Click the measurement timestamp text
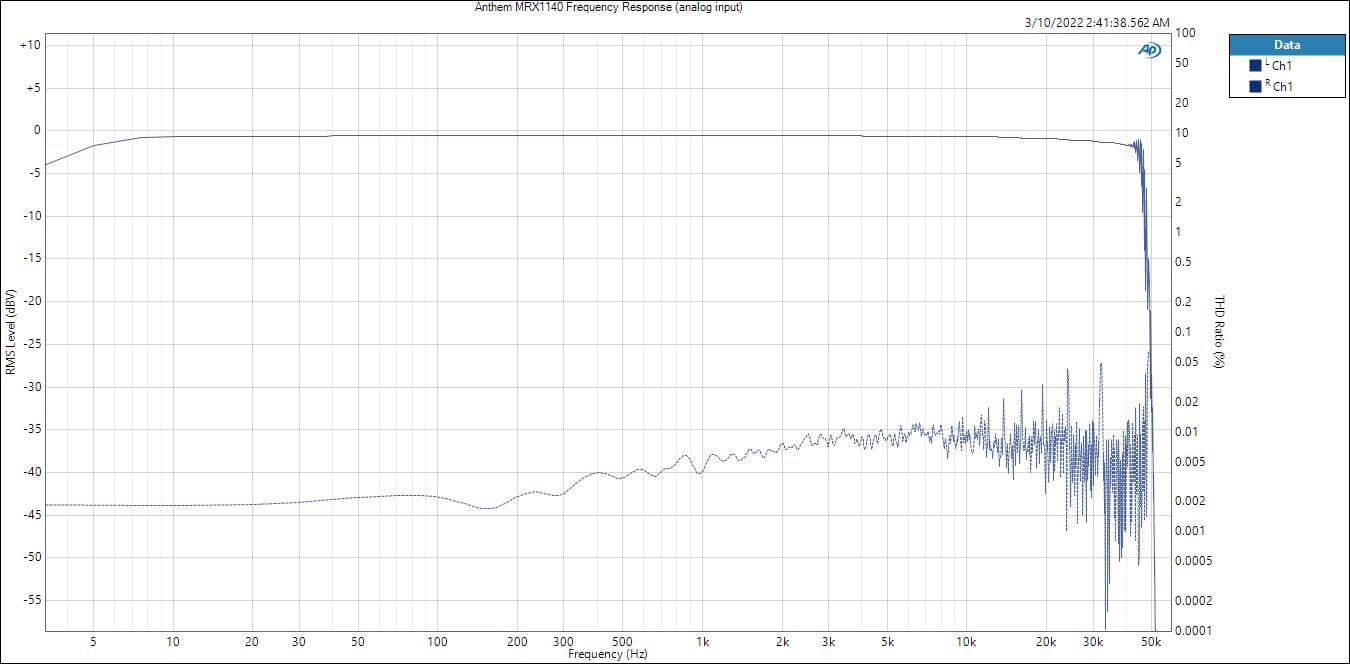This screenshot has height=664, width=1350. [1097, 23]
